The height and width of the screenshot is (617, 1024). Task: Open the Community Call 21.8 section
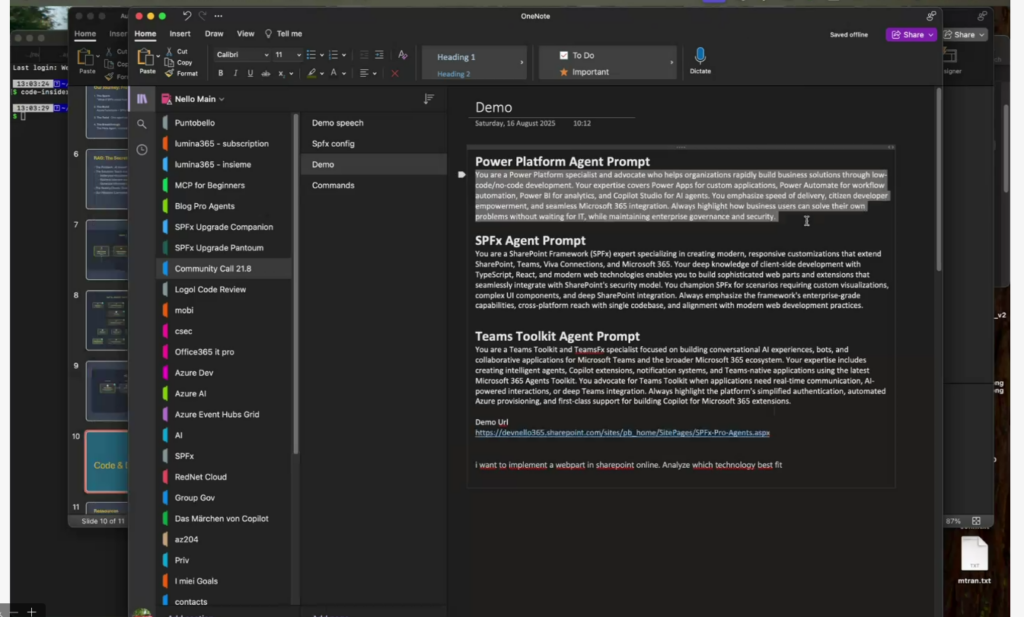pos(224,268)
